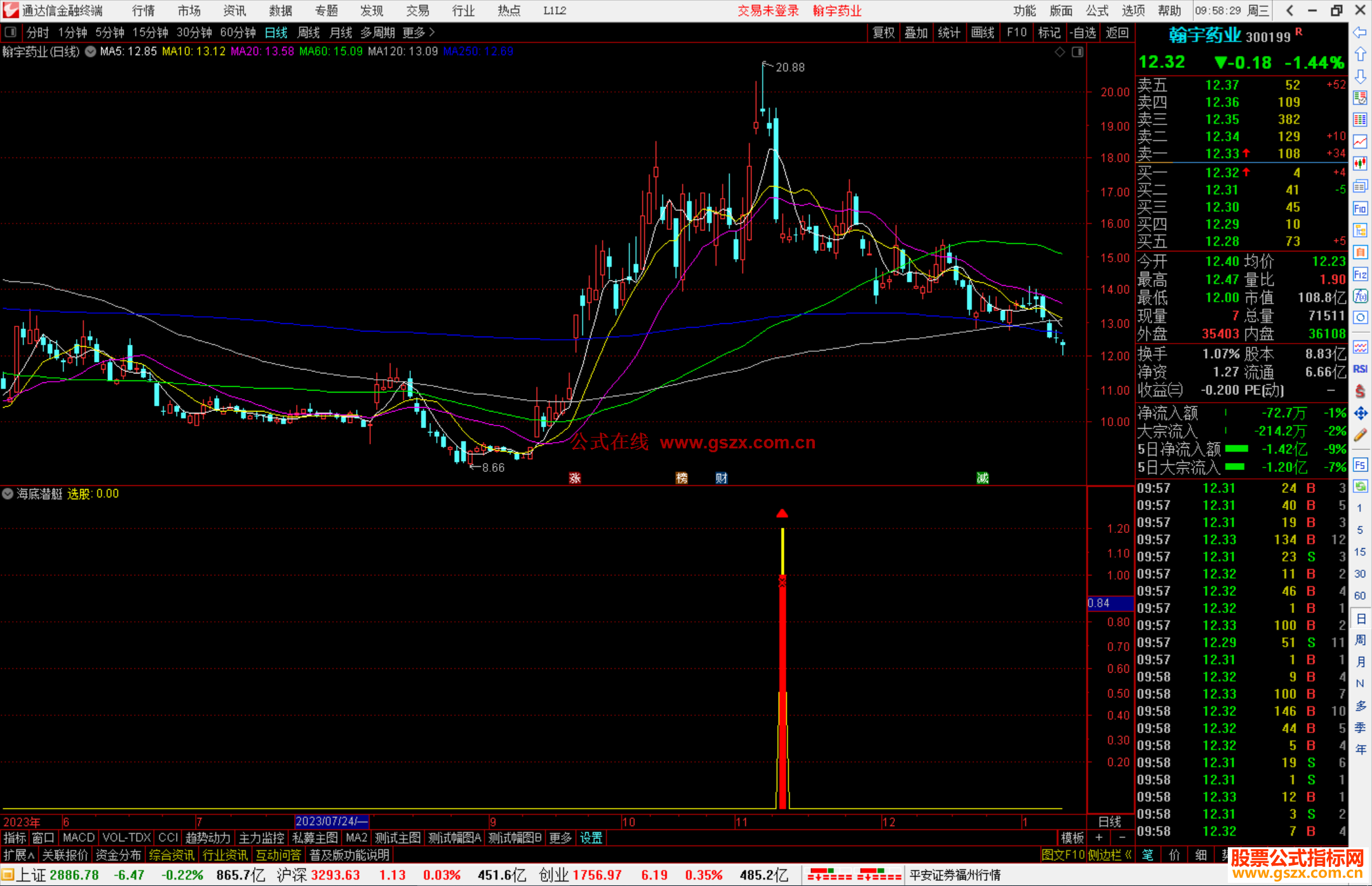Toggle the MA indicator circle button
This screenshot has height=886, width=1372.
pos(91,52)
